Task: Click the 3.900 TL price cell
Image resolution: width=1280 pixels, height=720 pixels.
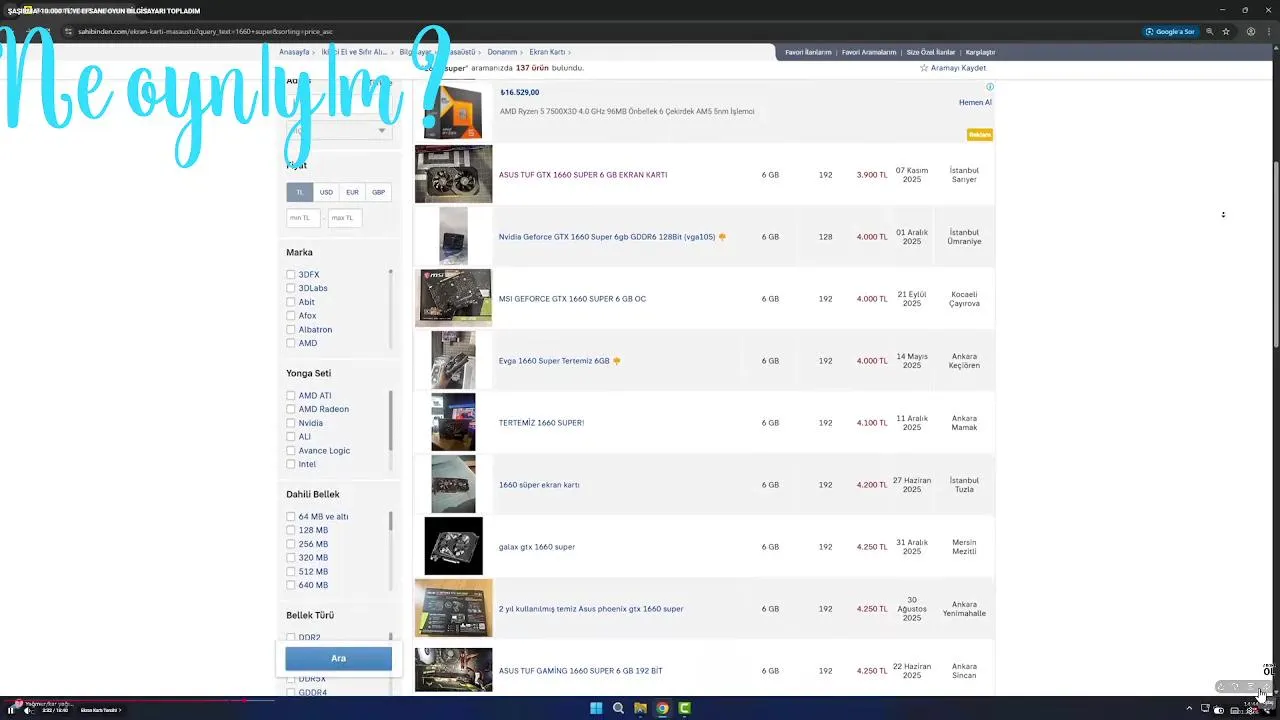Action: pos(872,175)
